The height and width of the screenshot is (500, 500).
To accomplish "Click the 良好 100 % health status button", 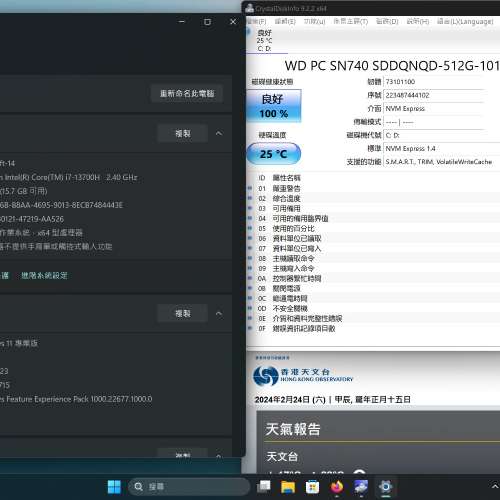I will pos(274,106).
